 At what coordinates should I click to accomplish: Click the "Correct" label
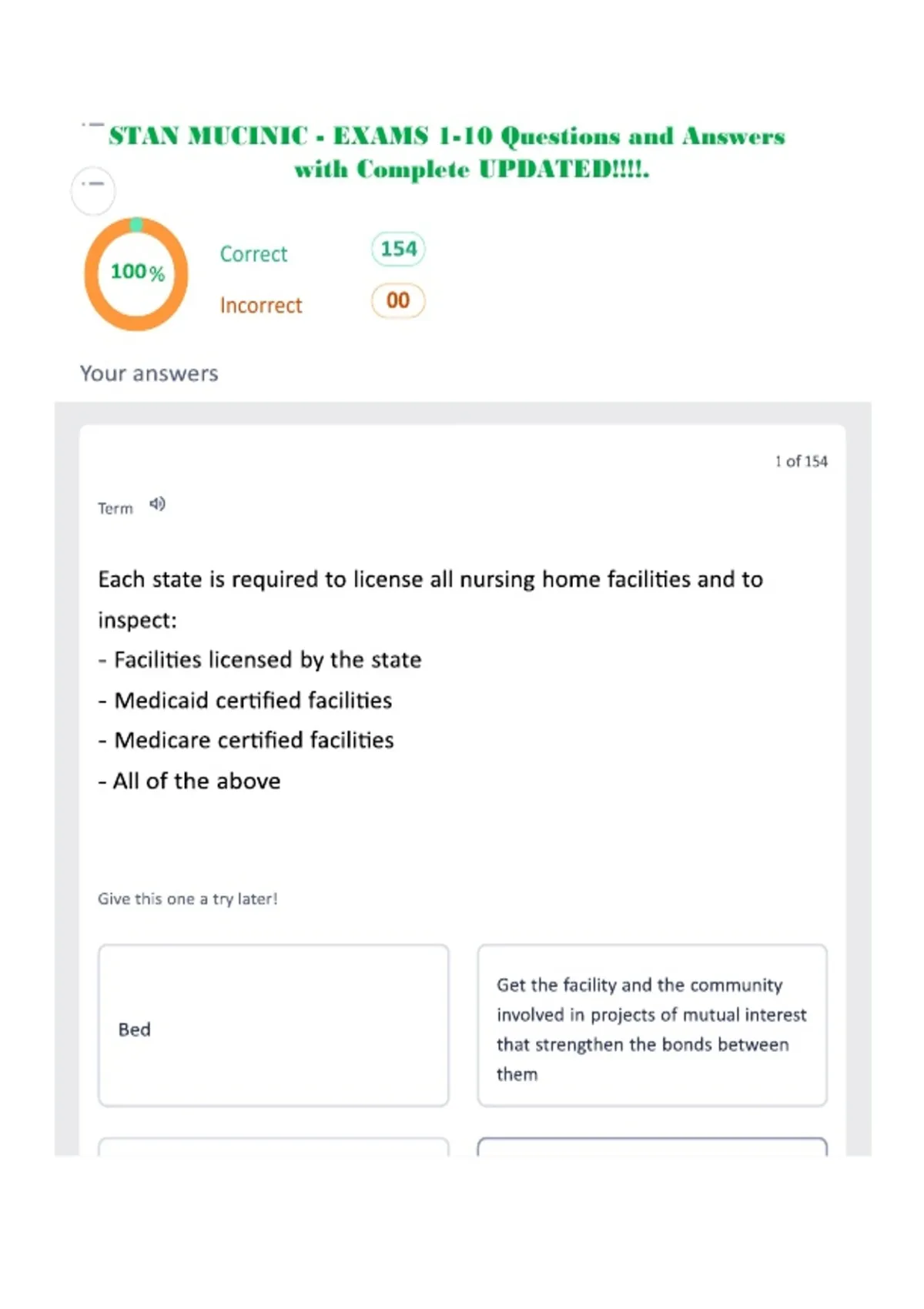pyautogui.click(x=253, y=254)
